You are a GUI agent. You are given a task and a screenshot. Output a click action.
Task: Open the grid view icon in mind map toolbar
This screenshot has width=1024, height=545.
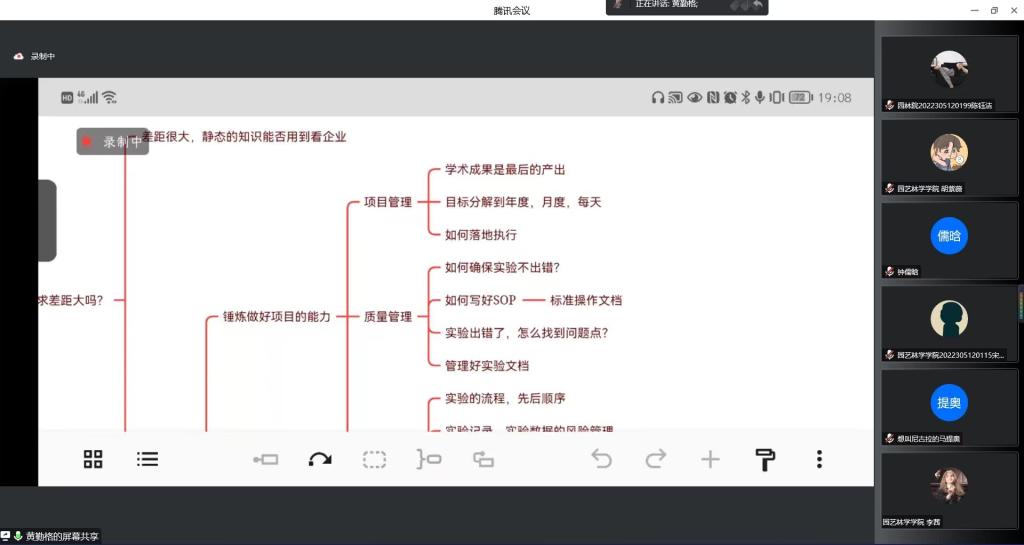[93, 459]
